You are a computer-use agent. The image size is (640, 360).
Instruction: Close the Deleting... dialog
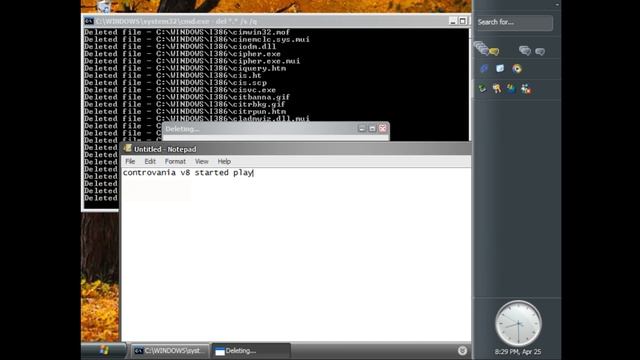coord(383,129)
